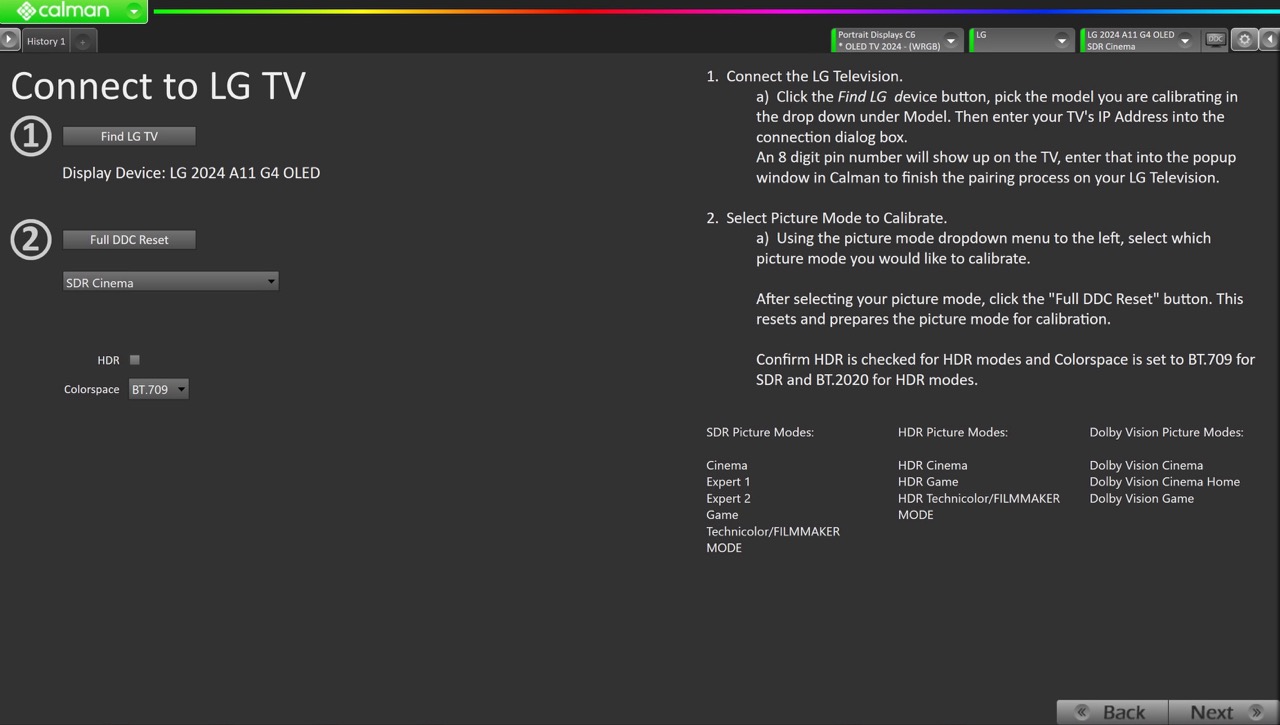Select Expert 2 in SDR Picture Modes list

tap(728, 498)
